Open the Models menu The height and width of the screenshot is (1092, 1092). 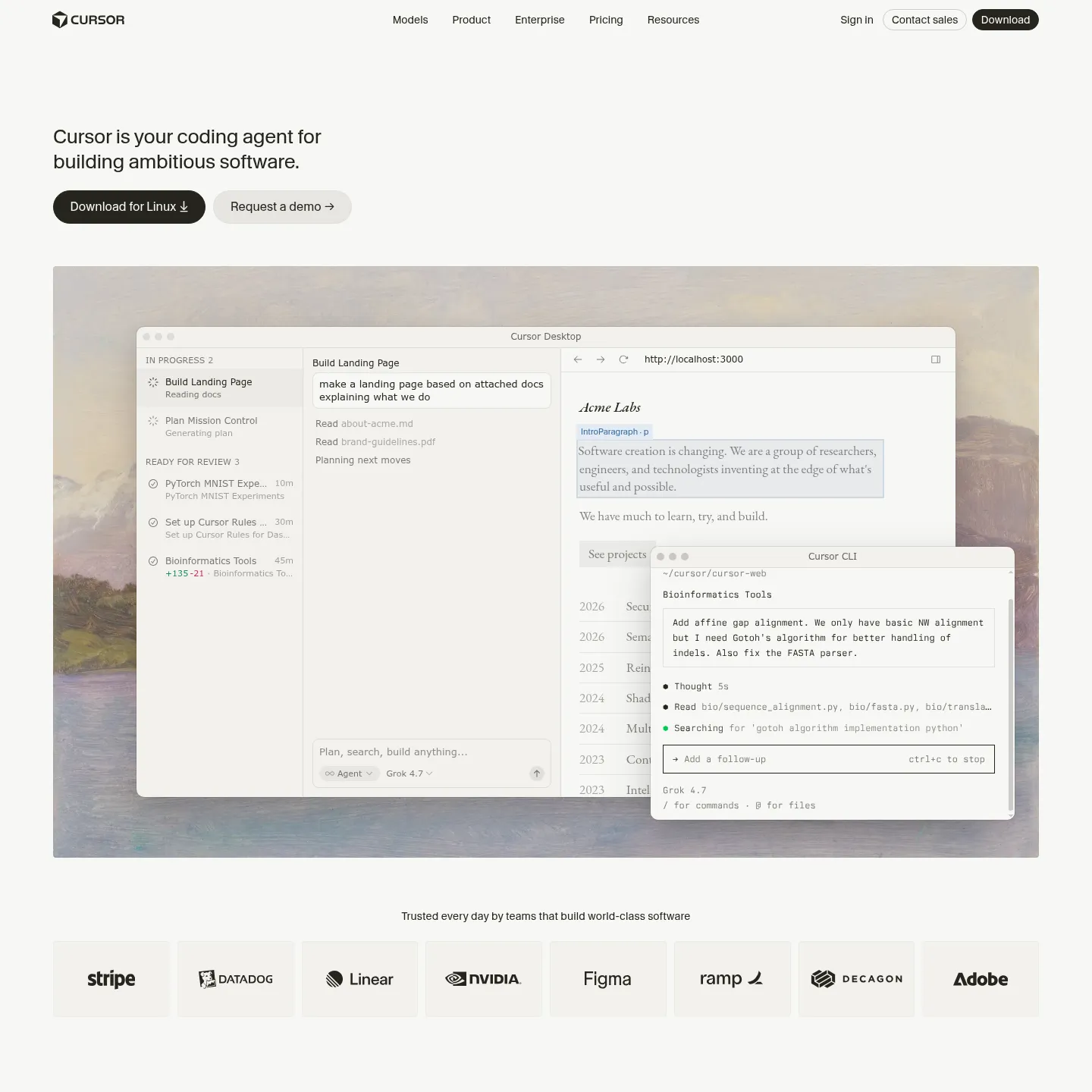410,20
